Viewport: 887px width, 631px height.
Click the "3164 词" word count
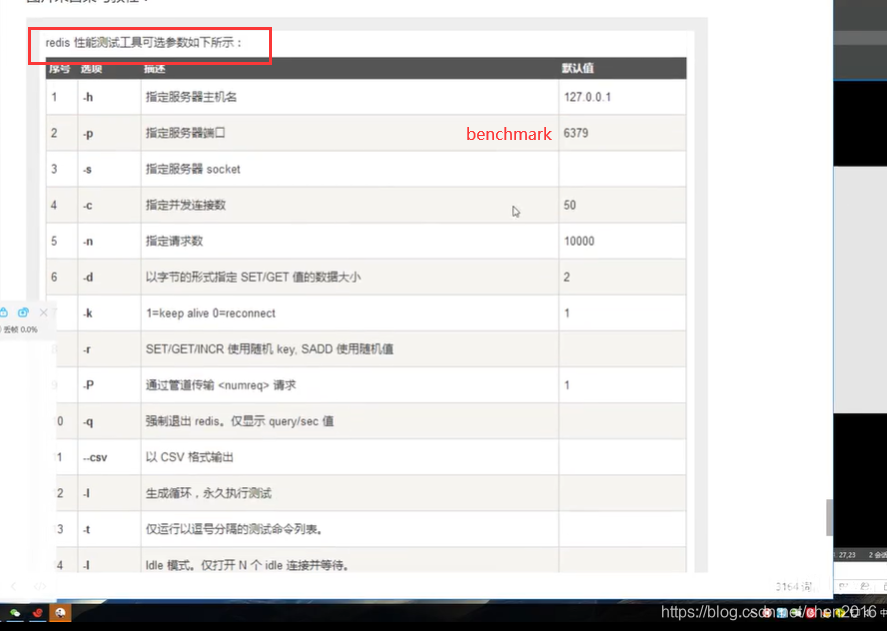tap(793, 587)
